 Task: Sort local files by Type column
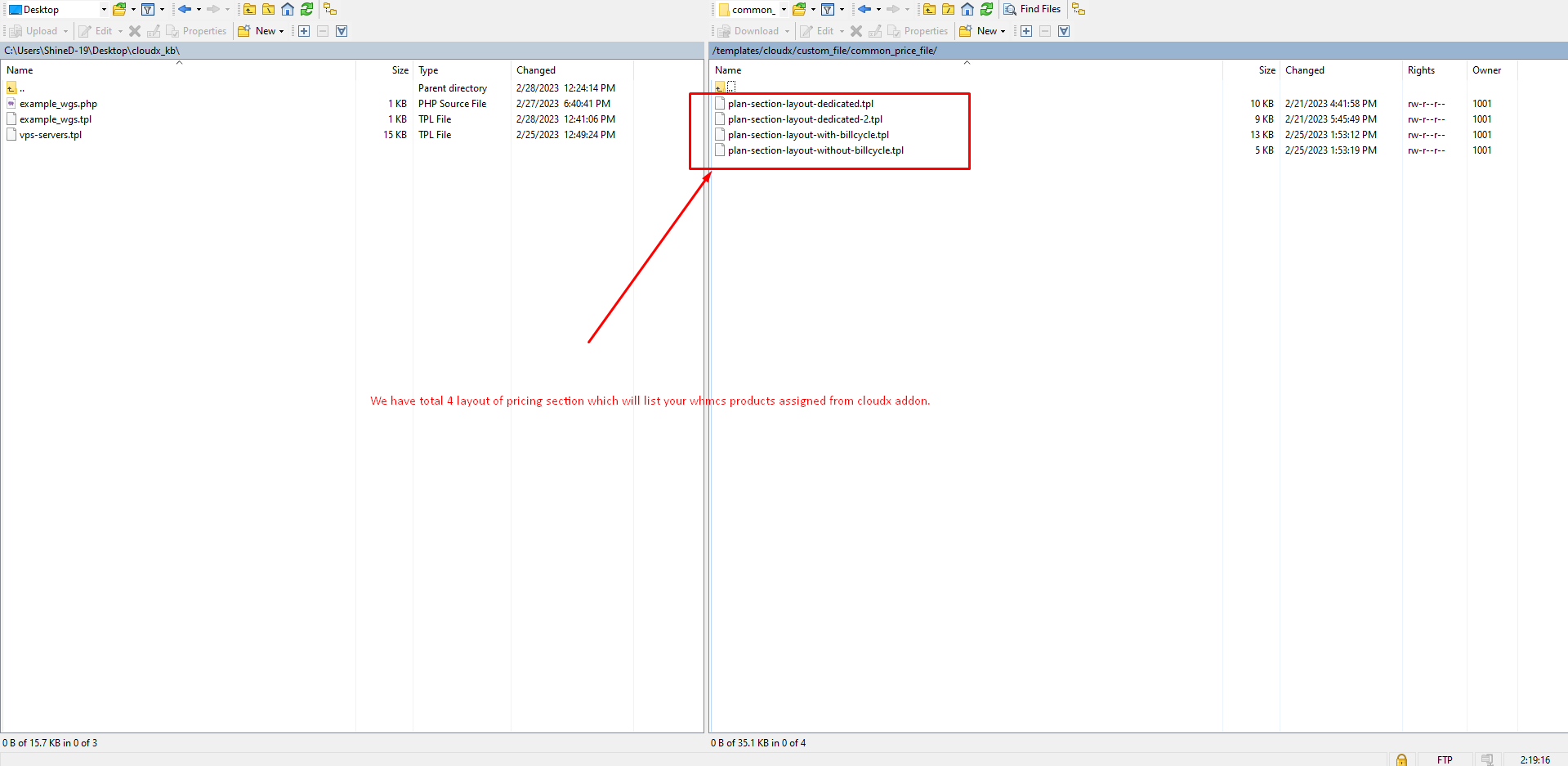(x=428, y=70)
